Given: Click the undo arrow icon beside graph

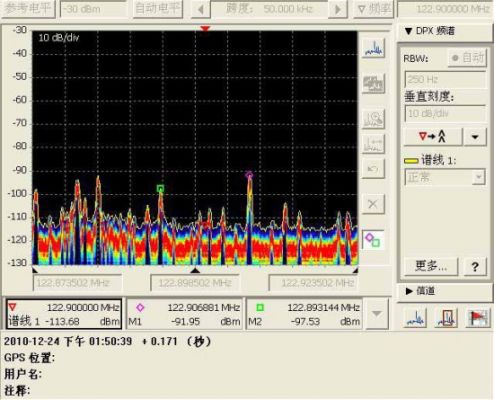Looking at the screenshot, I should click(373, 169).
